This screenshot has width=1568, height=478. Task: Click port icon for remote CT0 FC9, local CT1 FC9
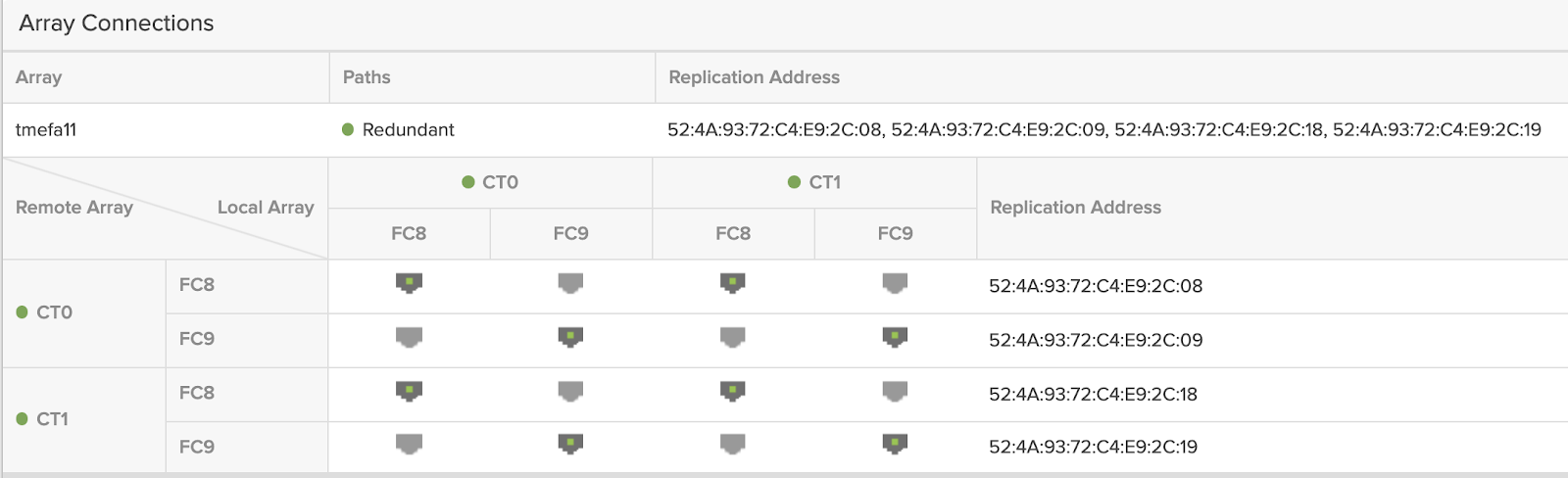[x=895, y=338]
